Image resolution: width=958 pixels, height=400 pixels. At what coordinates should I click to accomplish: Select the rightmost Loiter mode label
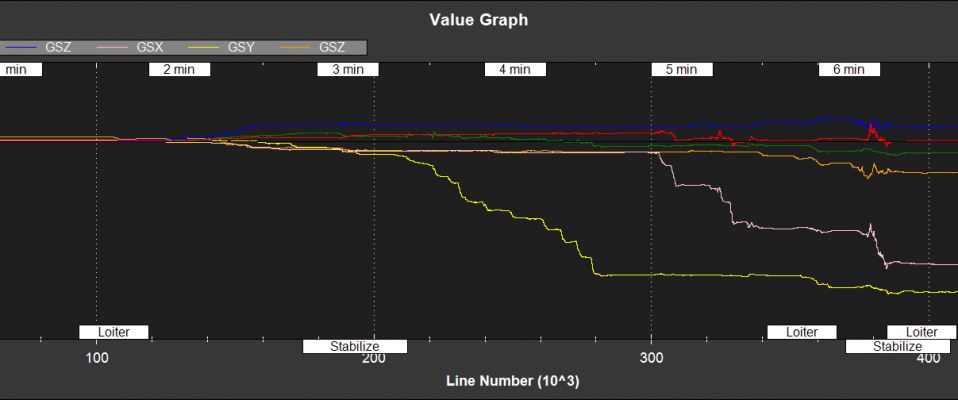921,332
